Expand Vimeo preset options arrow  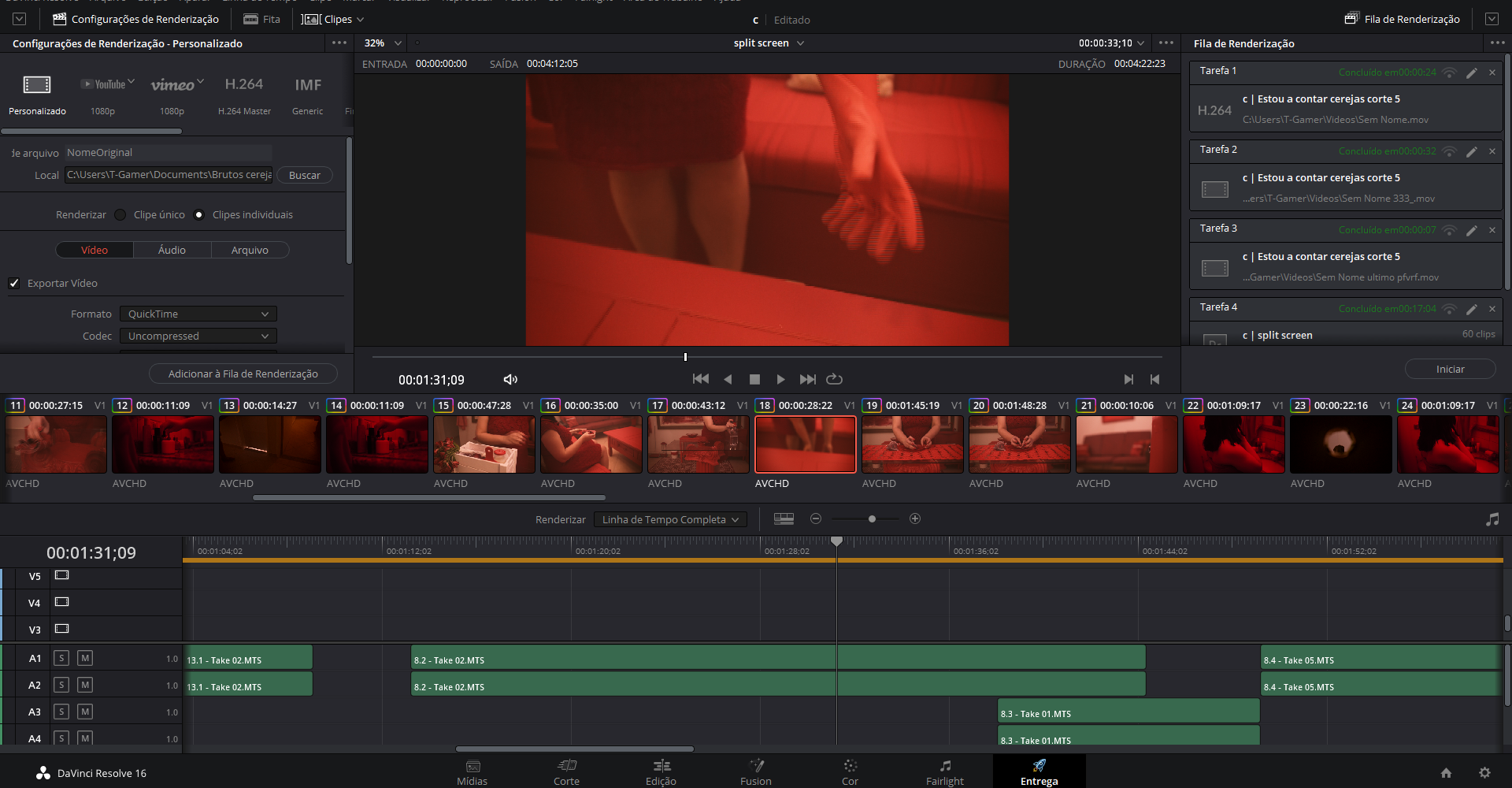(201, 81)
